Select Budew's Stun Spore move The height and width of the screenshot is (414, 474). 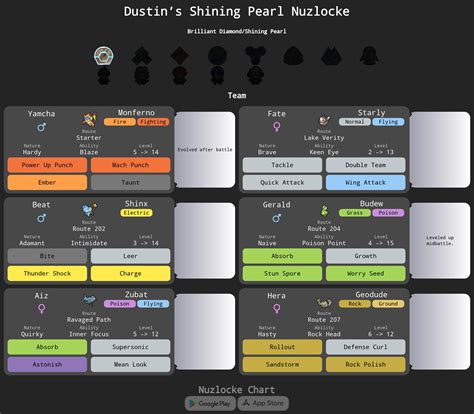click(x=282, y=274)
